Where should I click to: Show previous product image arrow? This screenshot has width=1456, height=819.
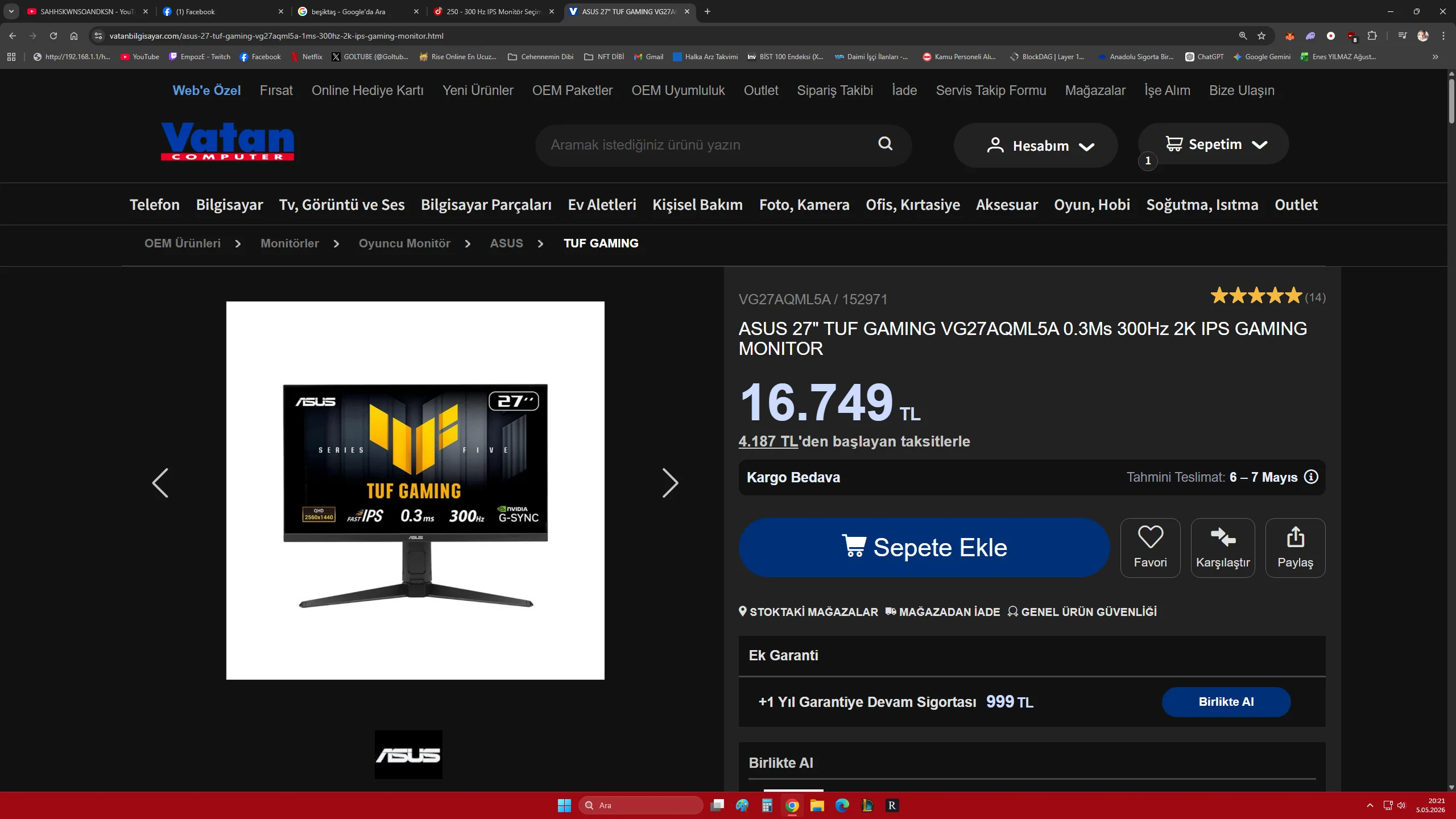click(160, 483)
